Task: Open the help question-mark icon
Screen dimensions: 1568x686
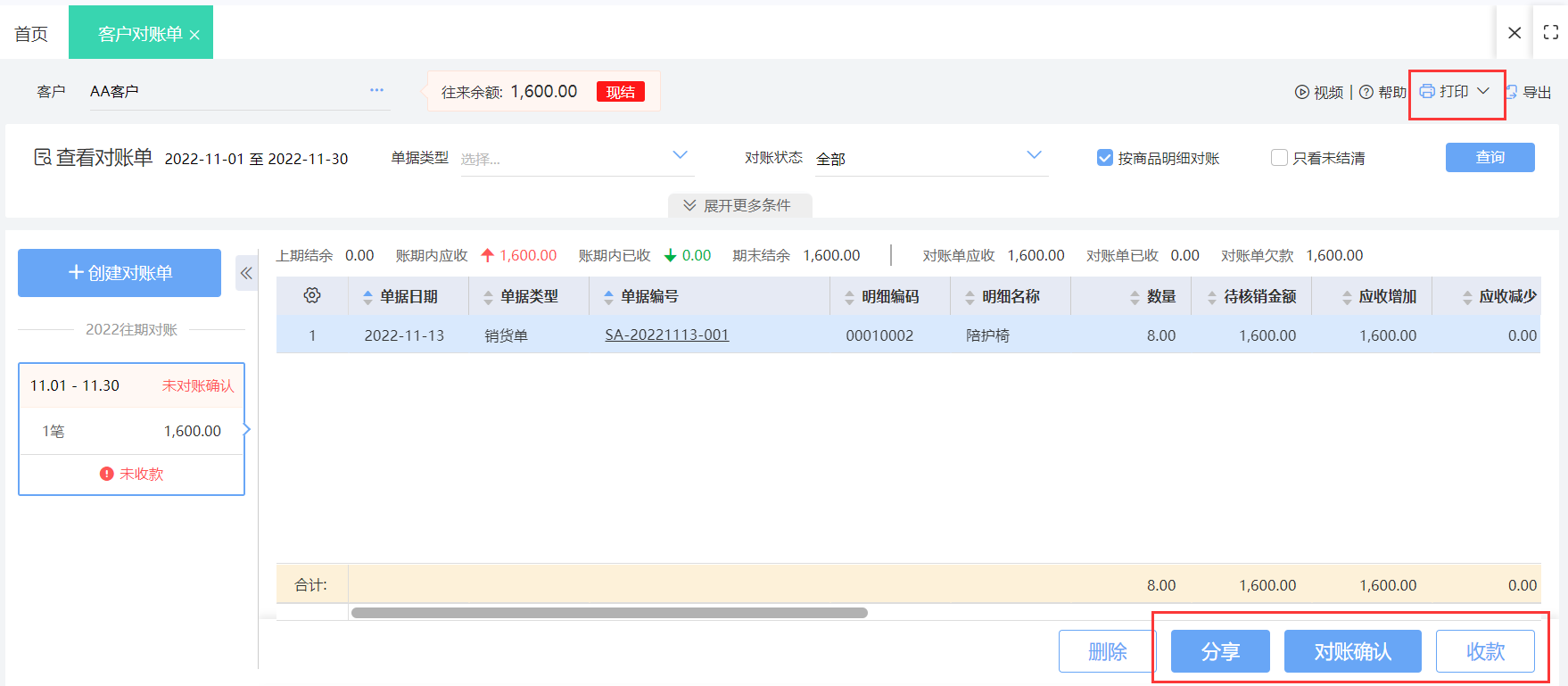Action: tap(1366, 92)
